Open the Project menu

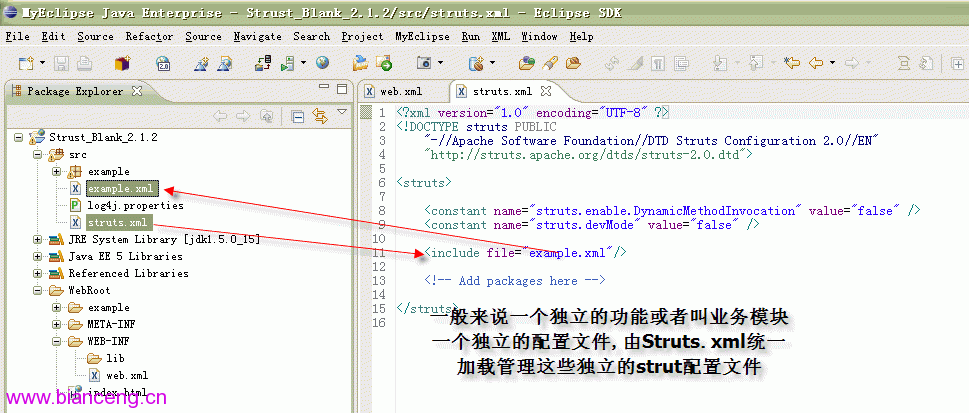click(362, 36)
